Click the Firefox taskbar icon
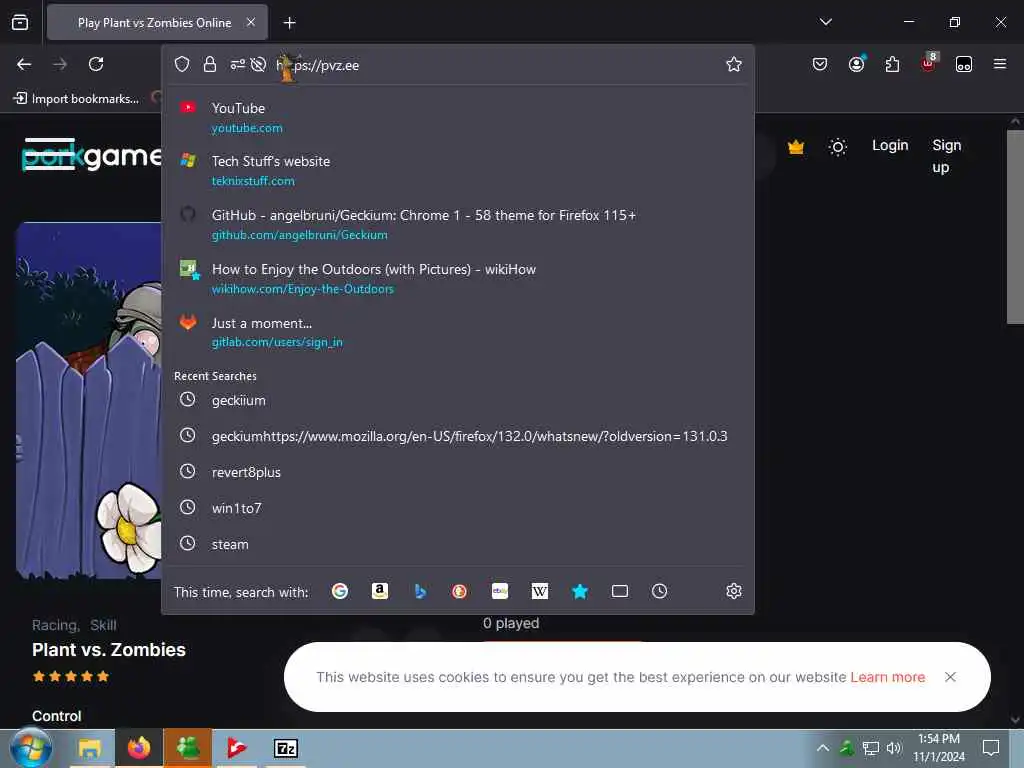Image resolution: width=1024 pixels, height=768 pixels. pos(138,748)
